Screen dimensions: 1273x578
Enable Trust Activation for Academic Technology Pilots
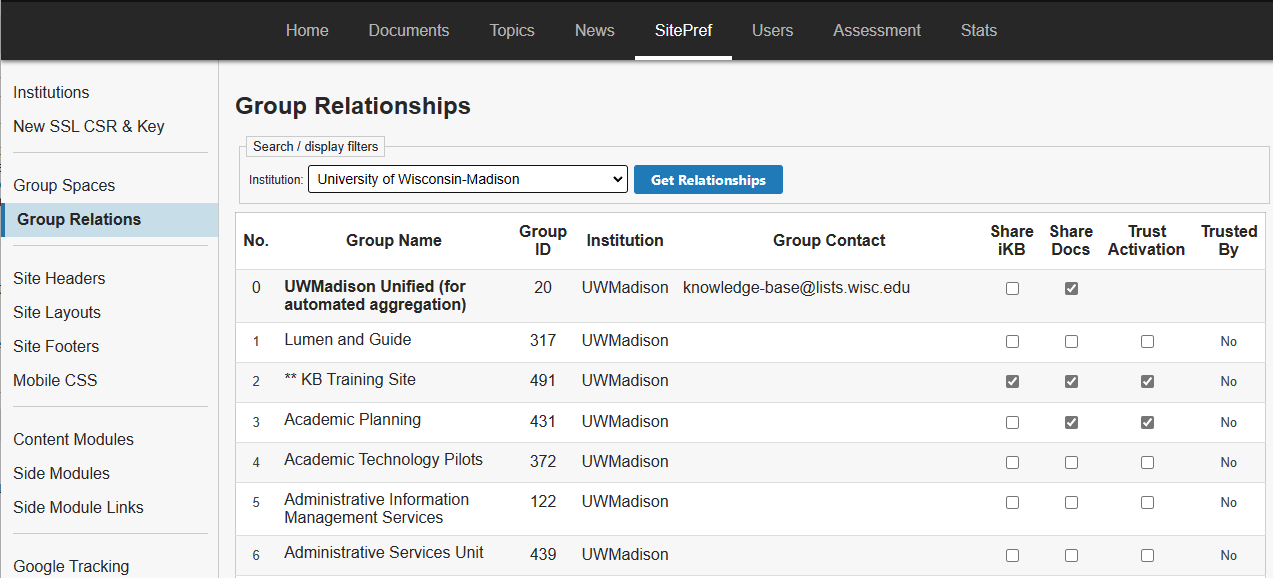[x=1147, y=463]
